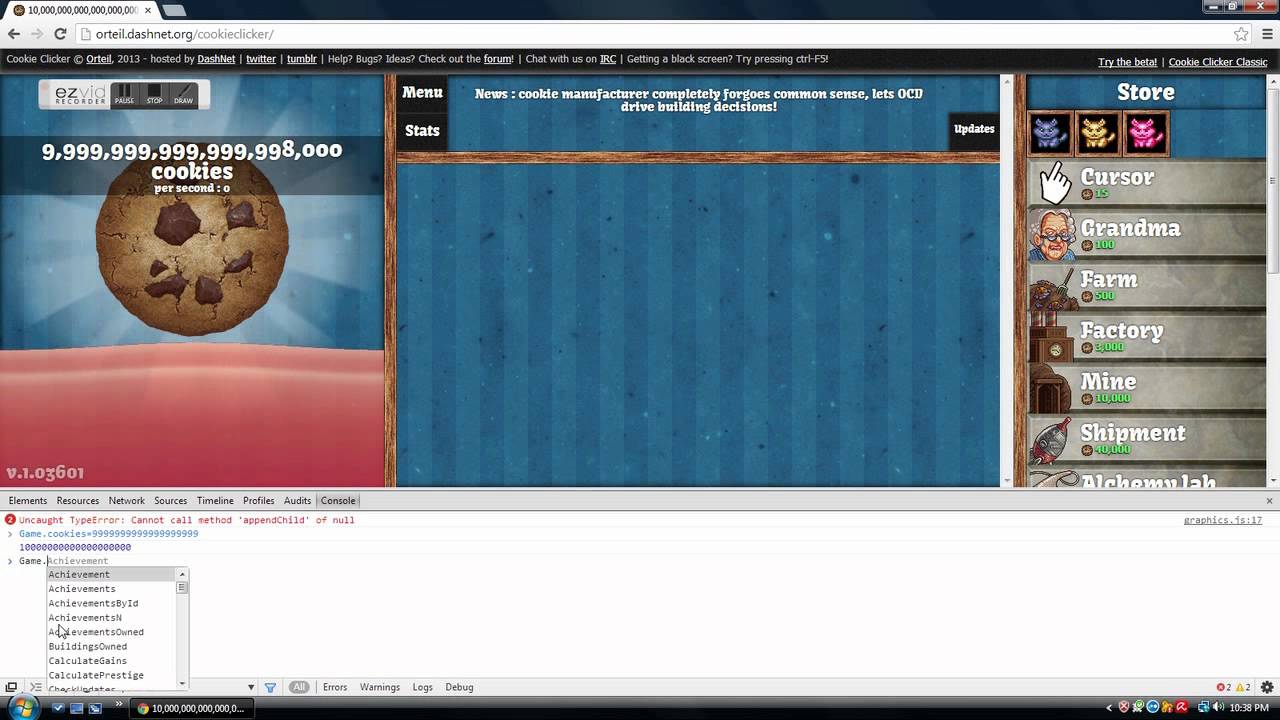Switch to the Network devtools tab
The image size is (1280, 720).
tap(127, 501)
